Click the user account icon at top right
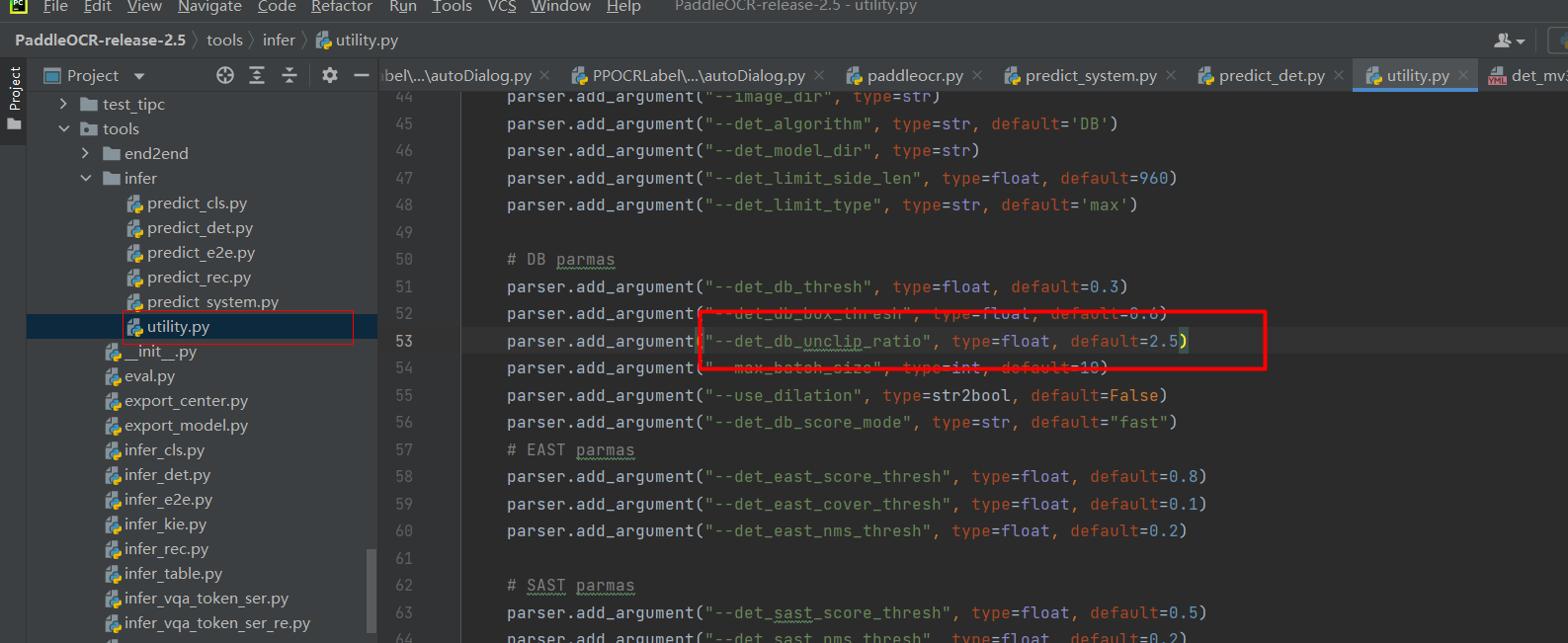 (1509, 40)
